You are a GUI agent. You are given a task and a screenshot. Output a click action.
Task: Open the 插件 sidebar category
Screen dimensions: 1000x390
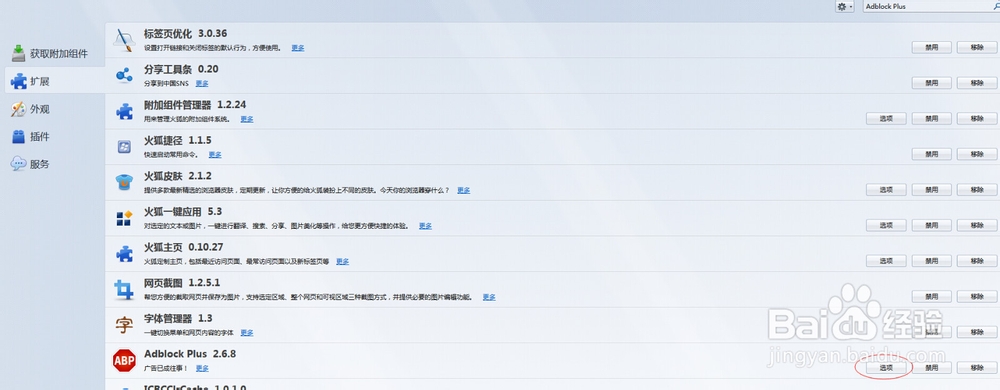point(30,136)
